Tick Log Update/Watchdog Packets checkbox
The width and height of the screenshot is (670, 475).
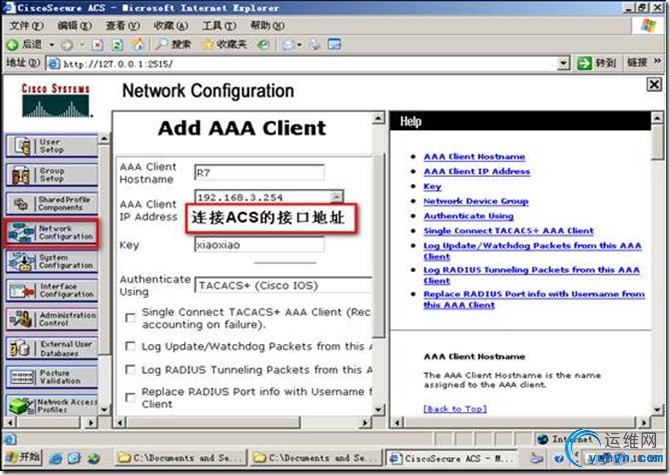[x=130, y=346]
